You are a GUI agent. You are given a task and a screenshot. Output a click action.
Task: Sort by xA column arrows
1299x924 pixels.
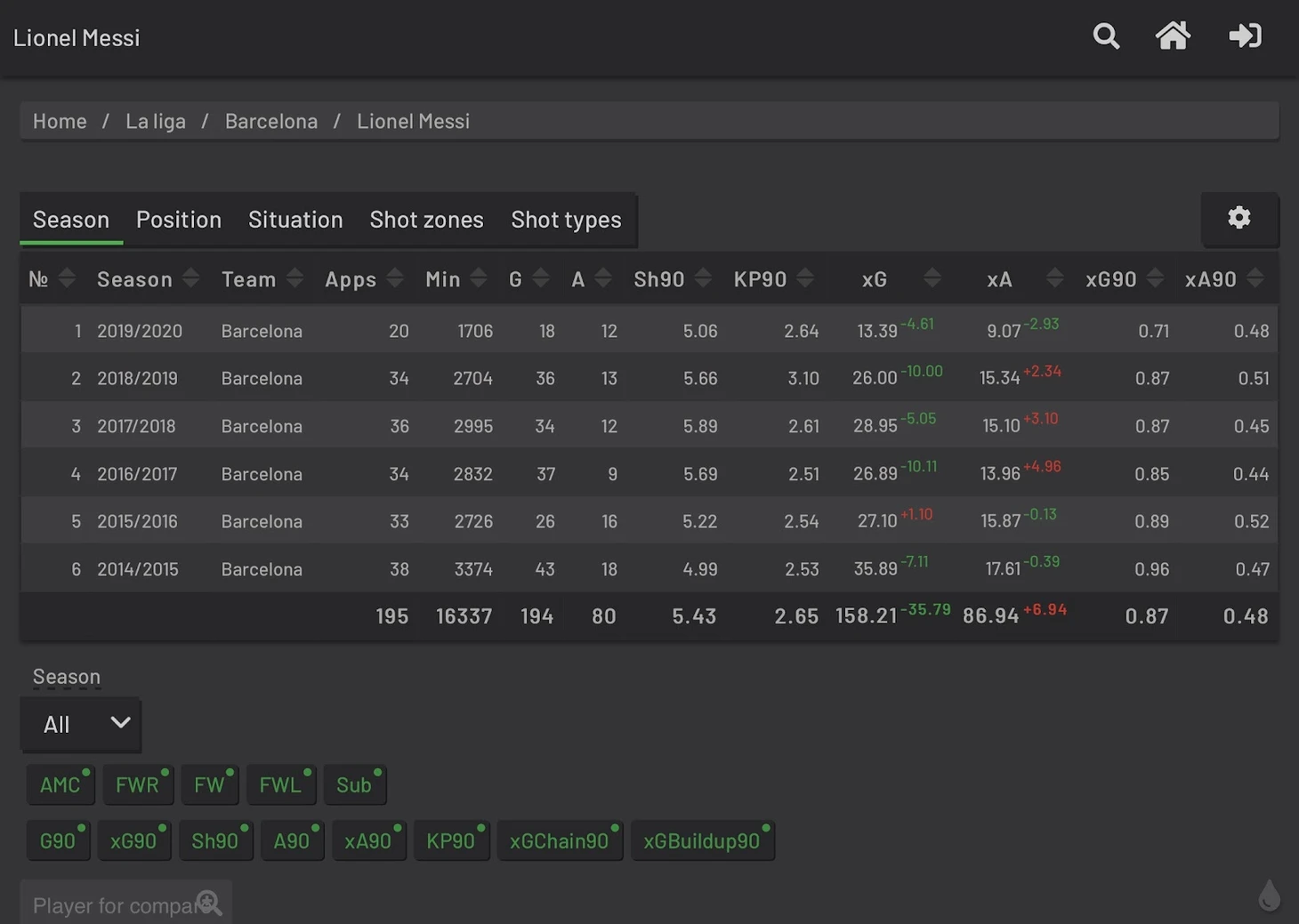tap(1054, 278)
